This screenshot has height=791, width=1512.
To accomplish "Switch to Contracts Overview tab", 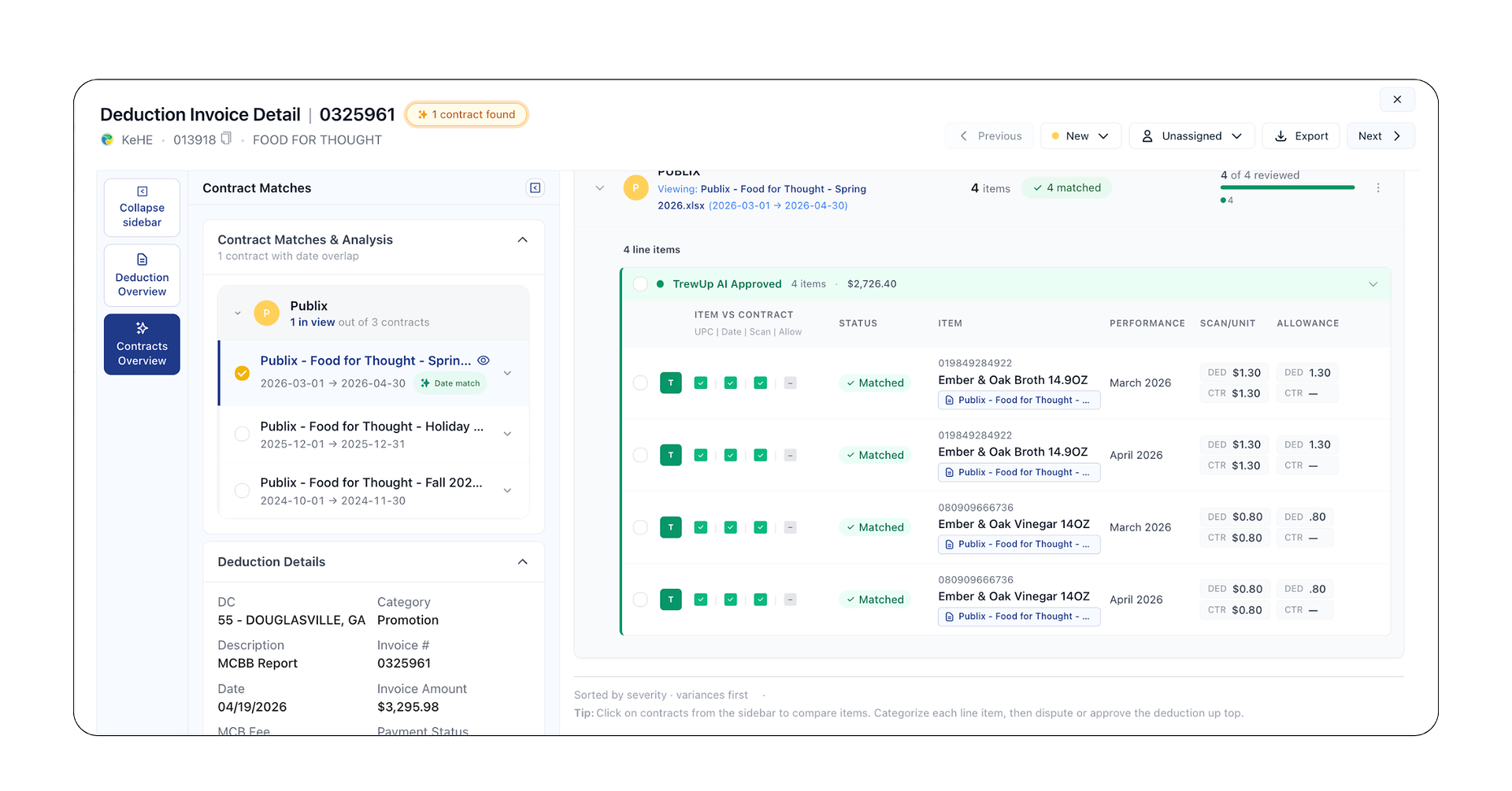I will pyautogui.click(x=142, y=345).
